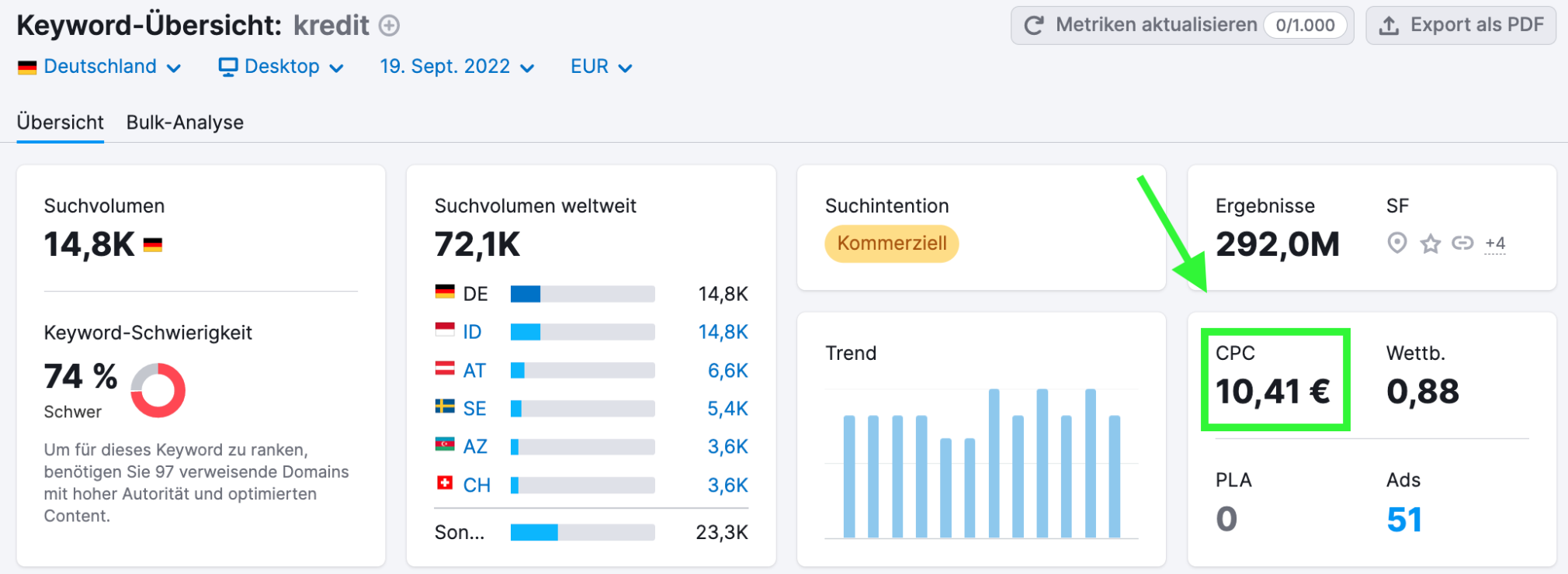Click the Ads count 51 link
Image resolution: width=1568 pixels, height=574 pixels.
coord(1404,520)
